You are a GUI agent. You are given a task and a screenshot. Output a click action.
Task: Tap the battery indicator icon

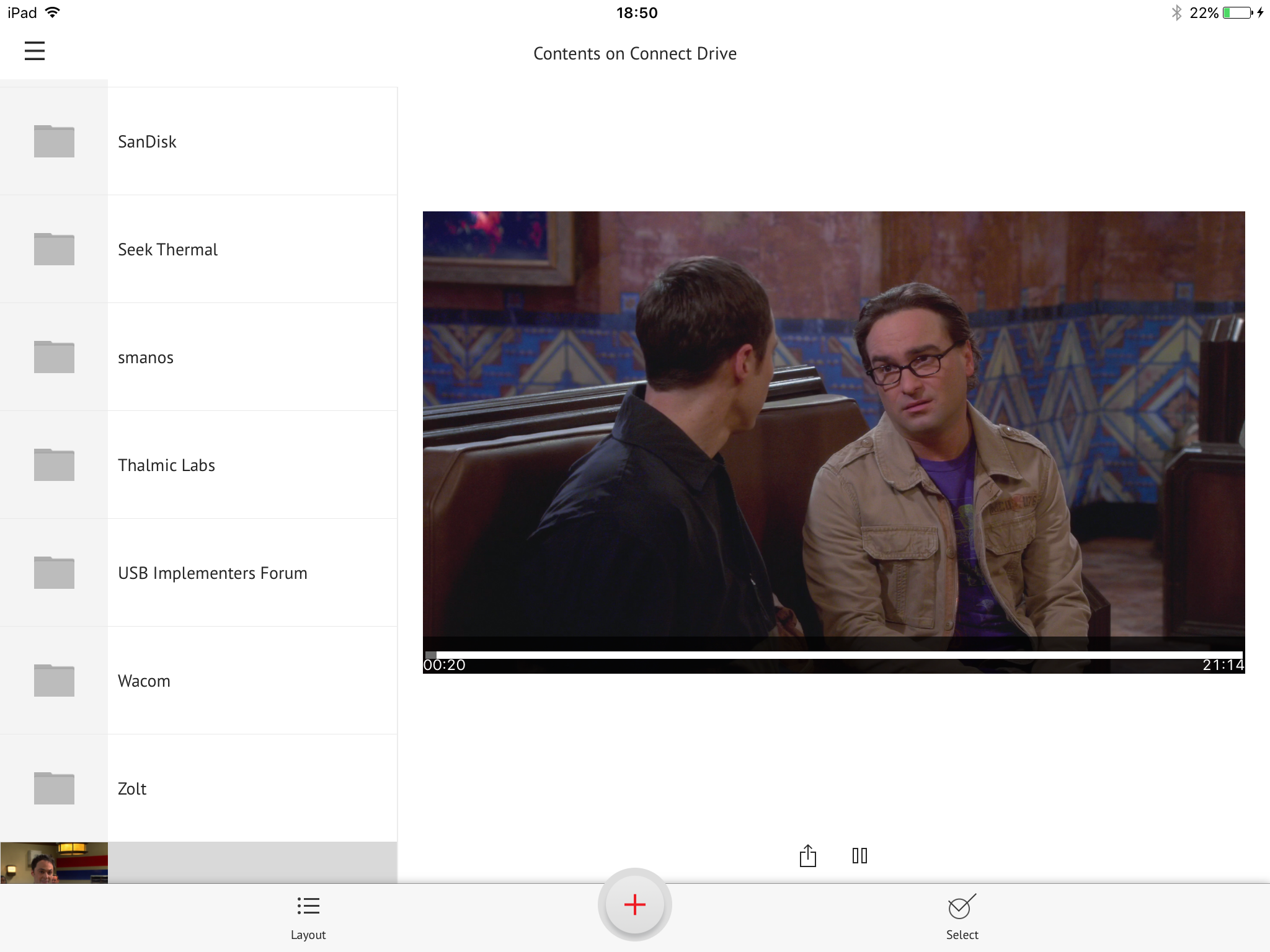[1238, 12]
